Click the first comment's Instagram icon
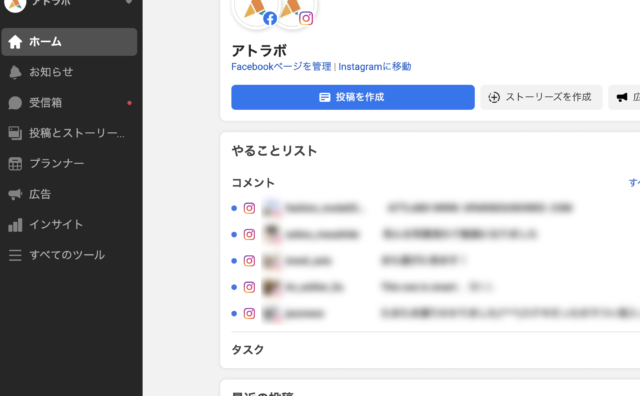Screen dimensions: 640x396 point(249,208)
